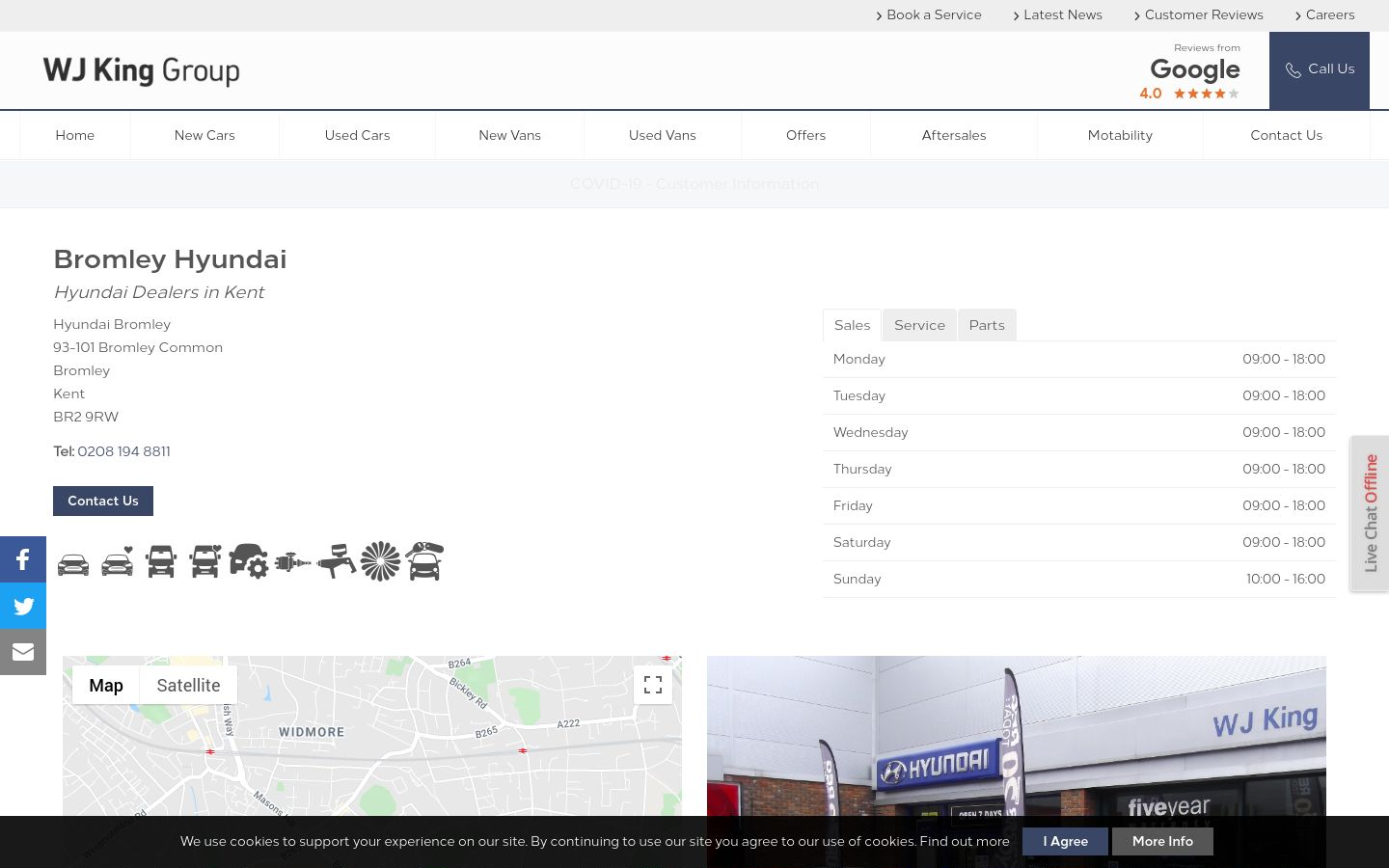The width and height of the screenshot is (1389, 868).
Task: Open COVID-19 Customer Information banner
Action: (694, 183)
